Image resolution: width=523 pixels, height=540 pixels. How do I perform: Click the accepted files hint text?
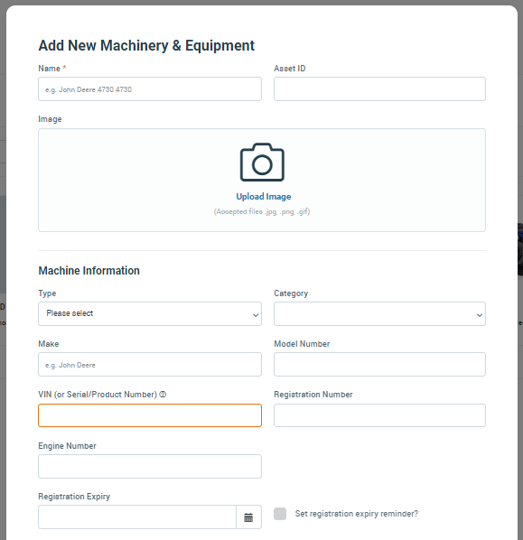click(x=262, y=211)
